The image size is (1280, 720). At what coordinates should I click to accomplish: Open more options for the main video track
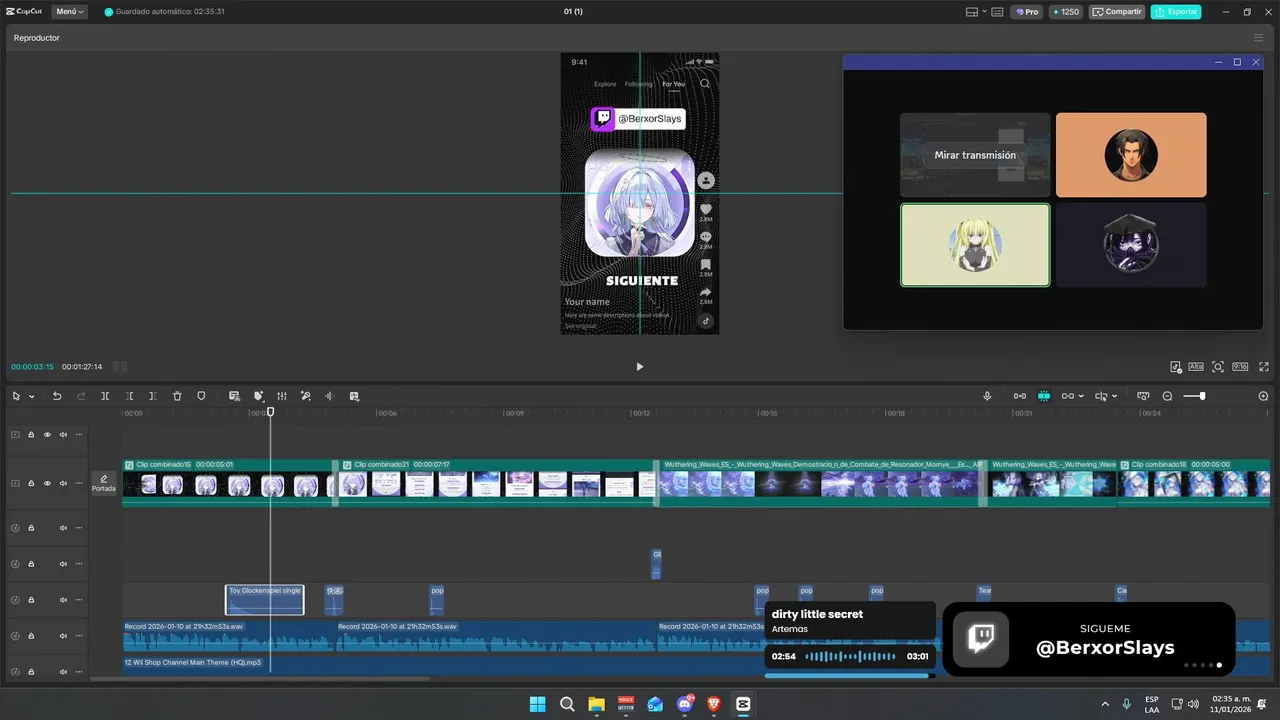click(x=79, y=483)
